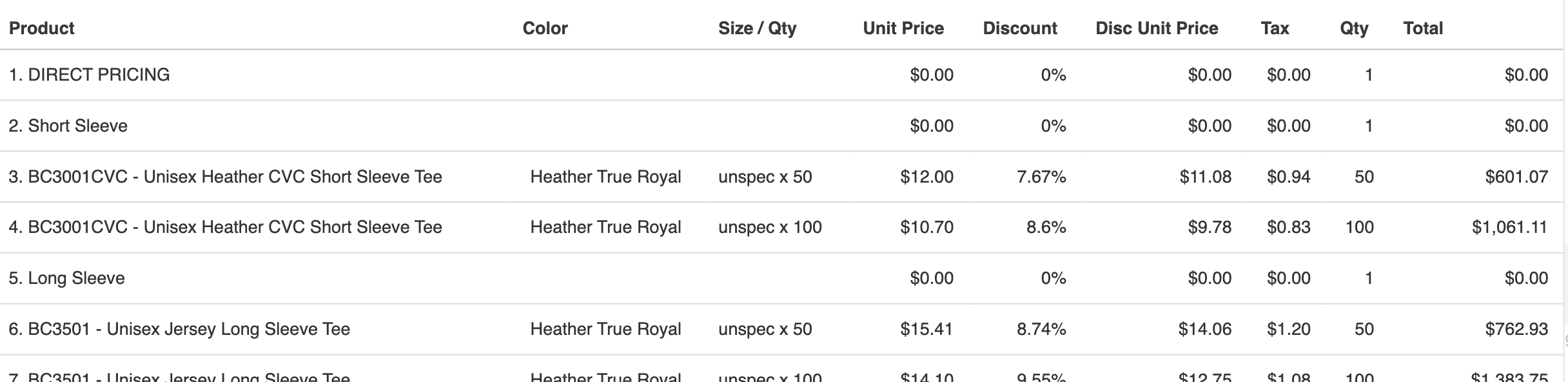Select the Size / Qty column header
This screenshot has width=1568, height=382.
(757, 28)
